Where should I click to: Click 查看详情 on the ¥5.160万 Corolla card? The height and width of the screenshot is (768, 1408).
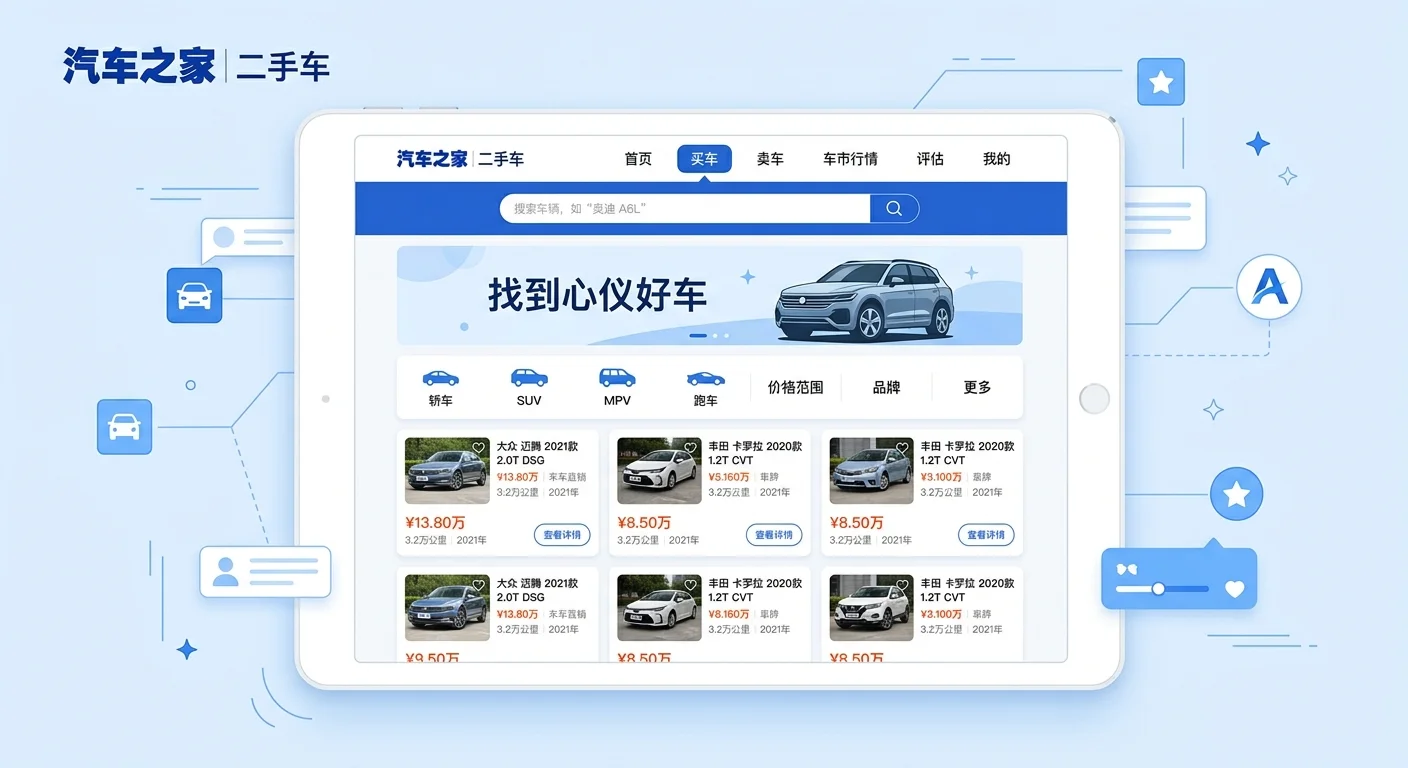click(774, 535)
